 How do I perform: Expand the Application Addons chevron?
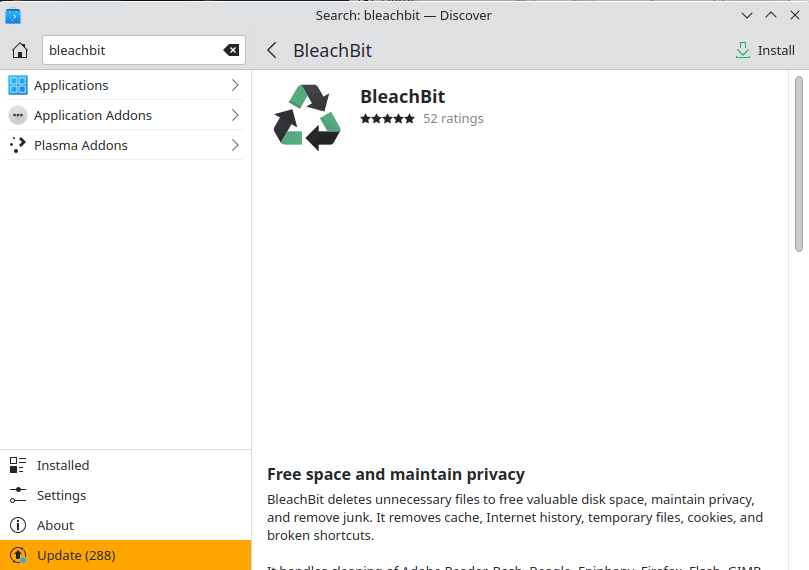click(x=235, y=115)
